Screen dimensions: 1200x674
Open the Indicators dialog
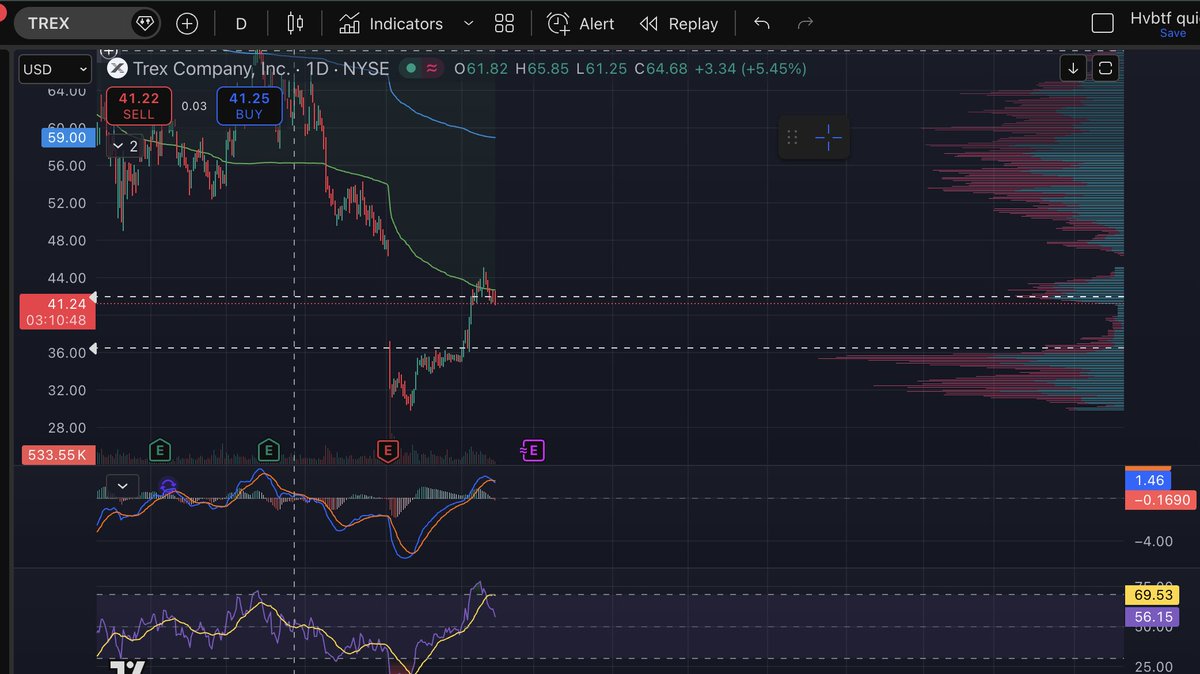point(390,23)
